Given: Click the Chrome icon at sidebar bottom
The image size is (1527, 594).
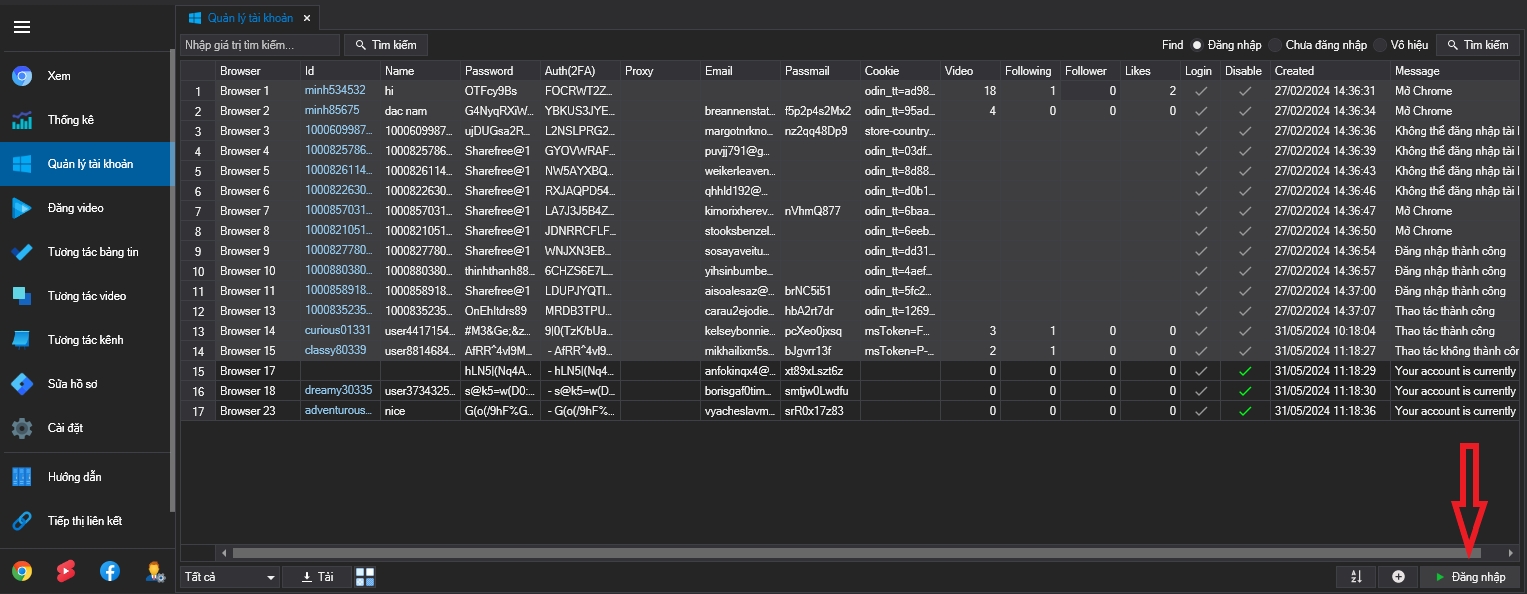Looking at the screenshot, I should (x=22, y=571).
